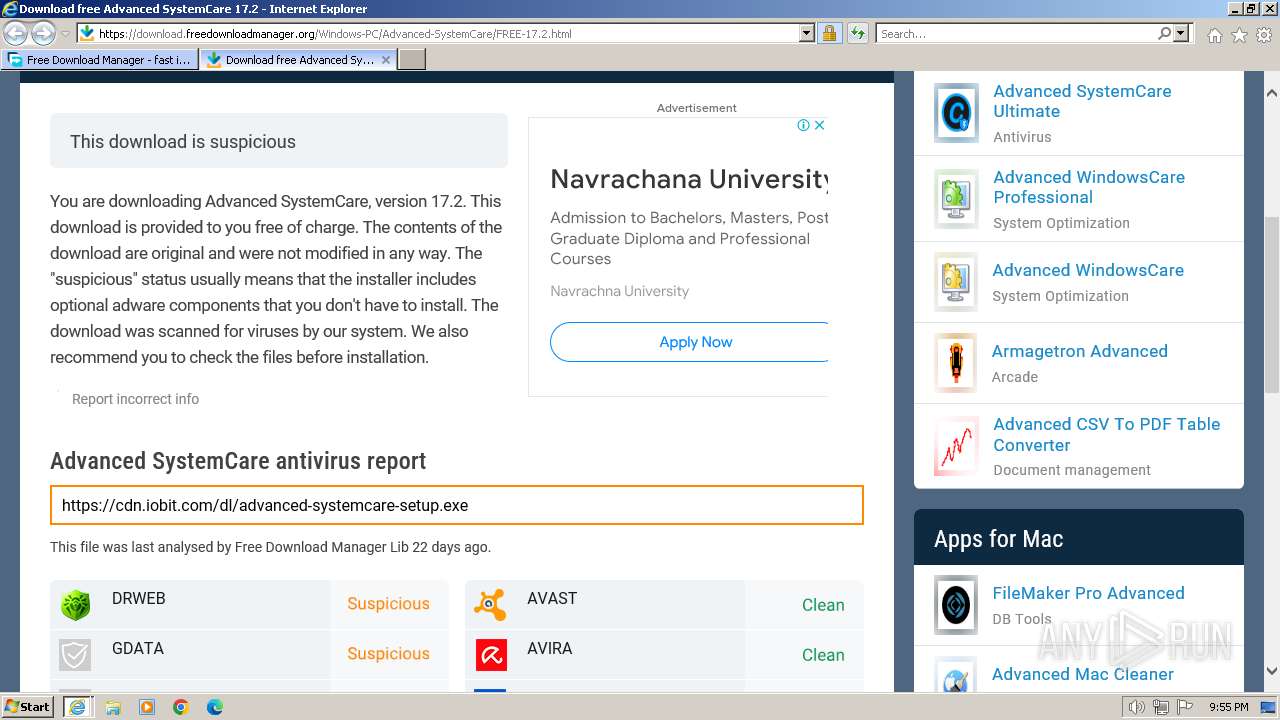
Task: Click the System Optimization Advanced WindowsCare icon
Action: [956, 282]
